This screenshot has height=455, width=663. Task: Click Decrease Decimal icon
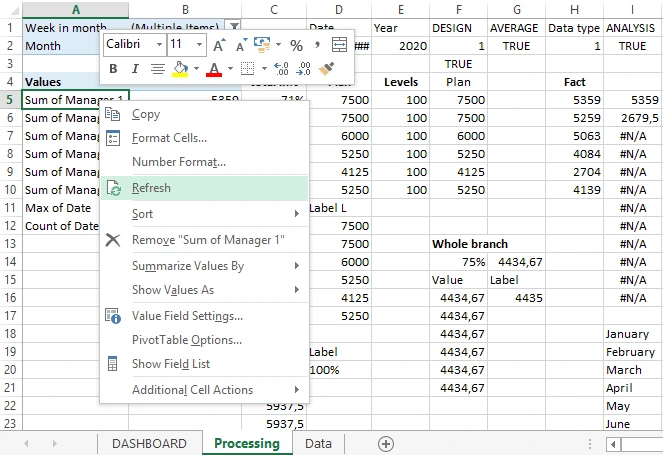[x=304, y=69]
